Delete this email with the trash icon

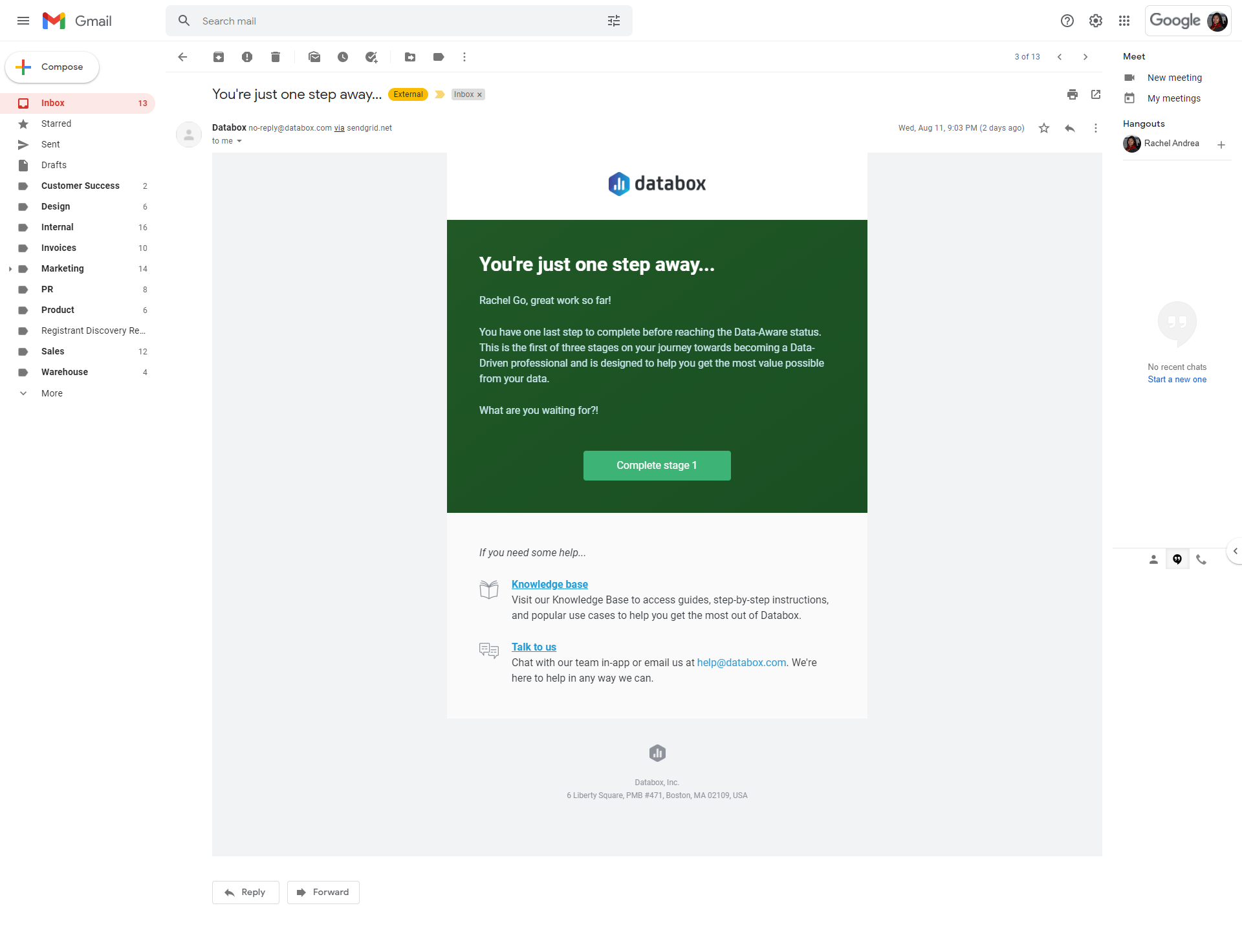coord(276,57)
